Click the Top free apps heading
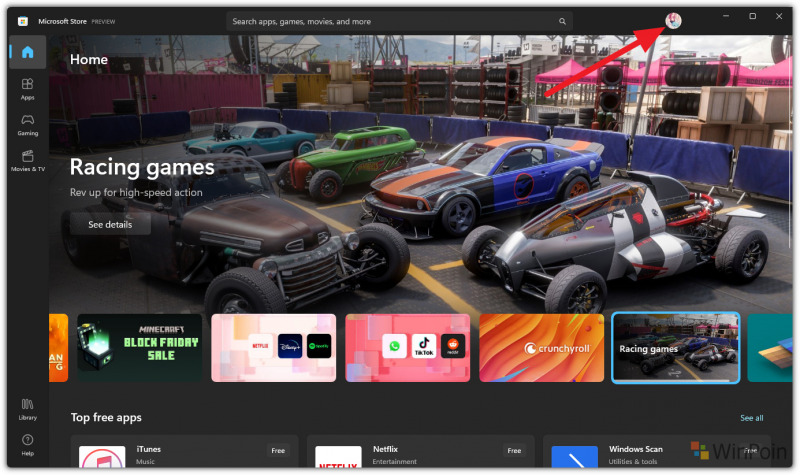Viewport: 800px width, 475px height. (x=106, y=417)
